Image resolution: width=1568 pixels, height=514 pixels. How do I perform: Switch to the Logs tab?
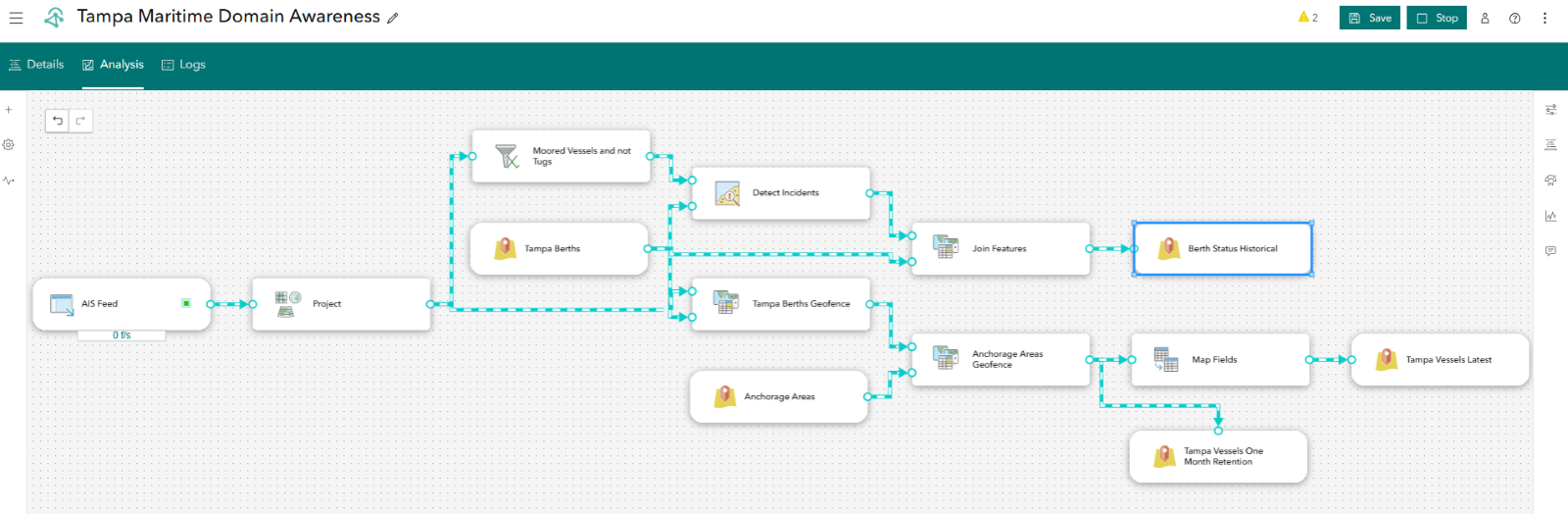(x=183, y=65)
